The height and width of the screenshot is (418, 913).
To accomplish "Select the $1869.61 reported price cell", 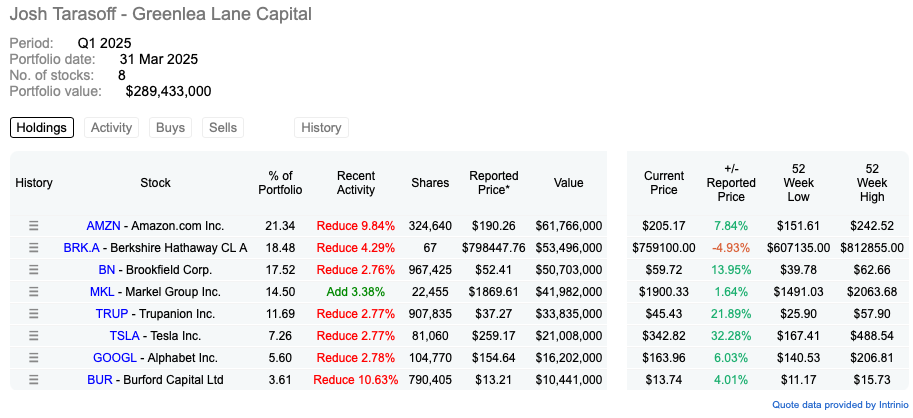I will tap(494, 292).
